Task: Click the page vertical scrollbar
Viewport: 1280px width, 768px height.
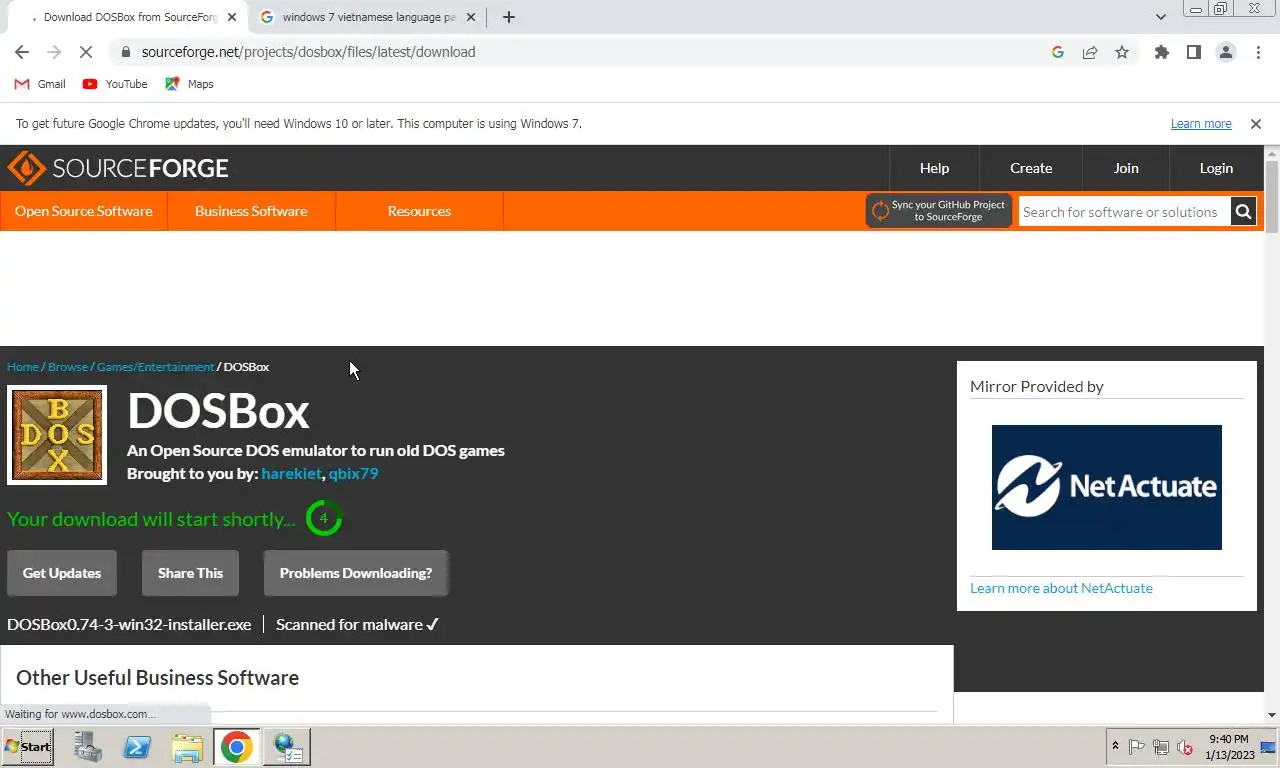Action: click(x=1272, y=195)
